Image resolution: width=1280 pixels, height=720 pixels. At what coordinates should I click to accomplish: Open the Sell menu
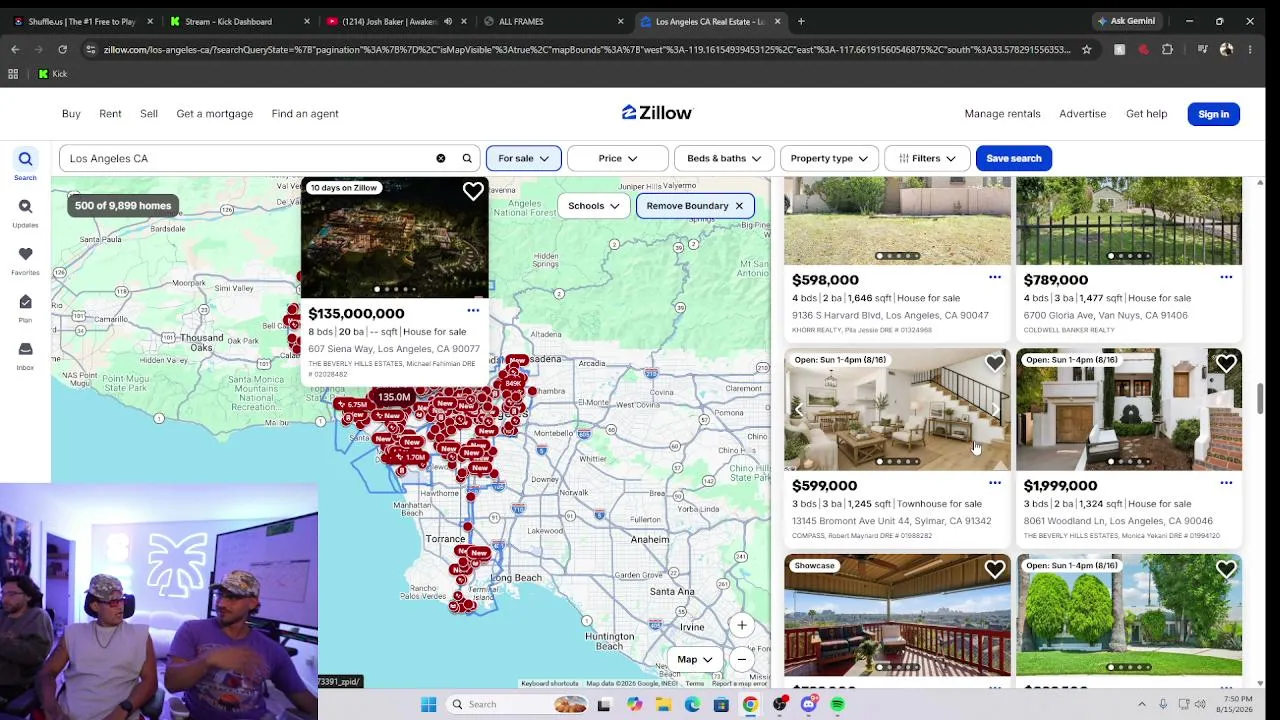pyautogui.click(x=148, y=113)
